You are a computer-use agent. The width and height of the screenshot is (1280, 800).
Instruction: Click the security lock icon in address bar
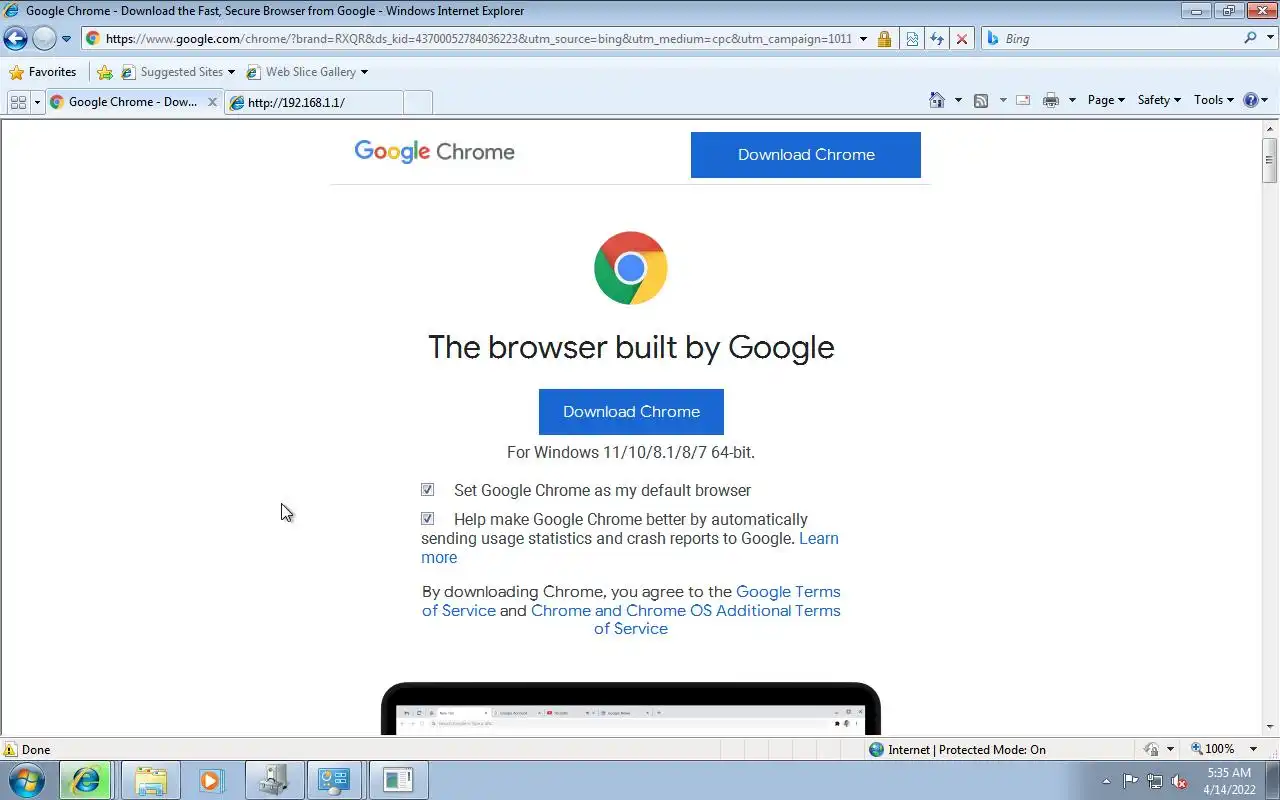pos(884,39)
